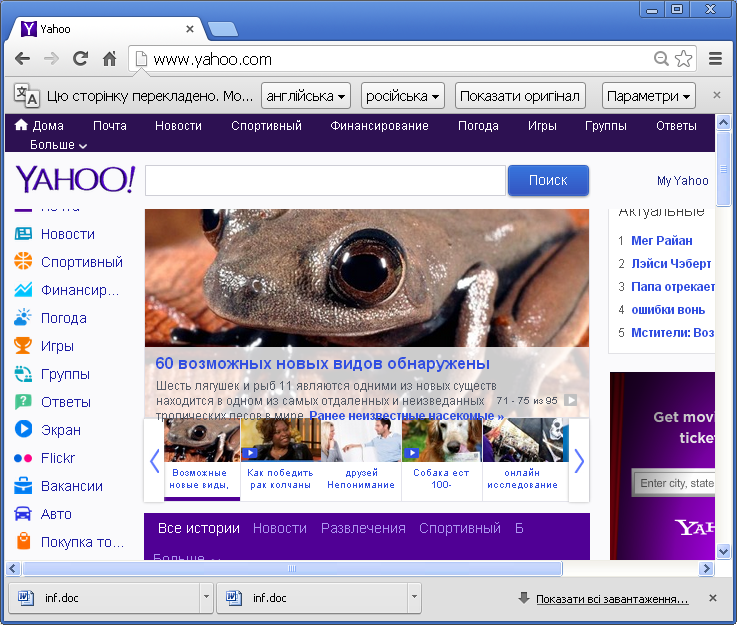Open Дома in the Yahoo top bar
The width and height of the screenshot is (737, 625).
click(x=39, y=125)
